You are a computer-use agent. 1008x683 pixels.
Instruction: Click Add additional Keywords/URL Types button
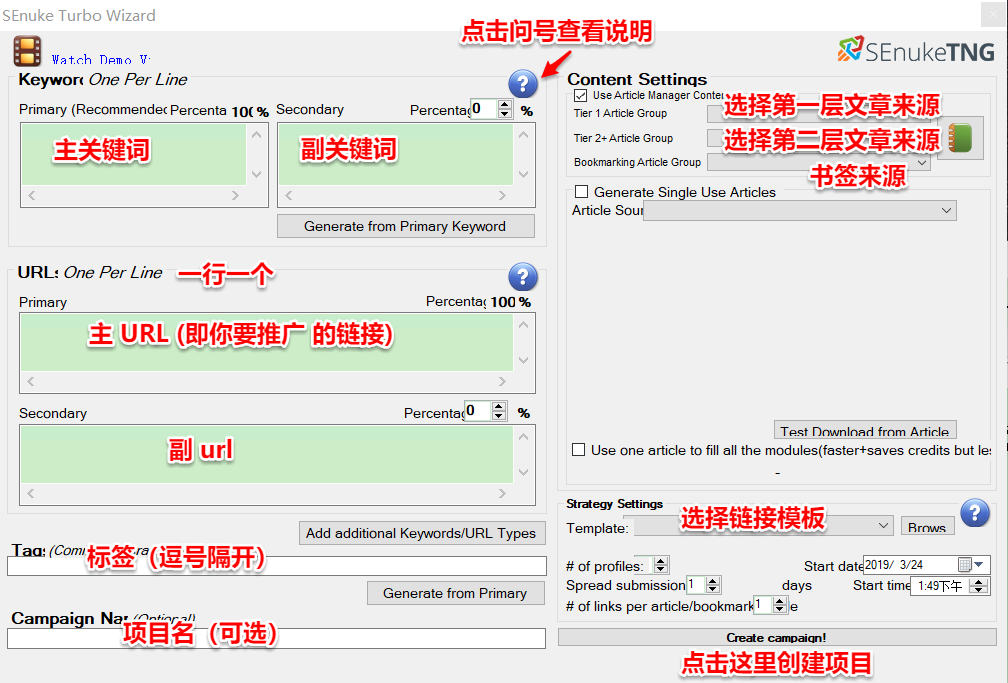pyautogui.click(x=422, y=533)
